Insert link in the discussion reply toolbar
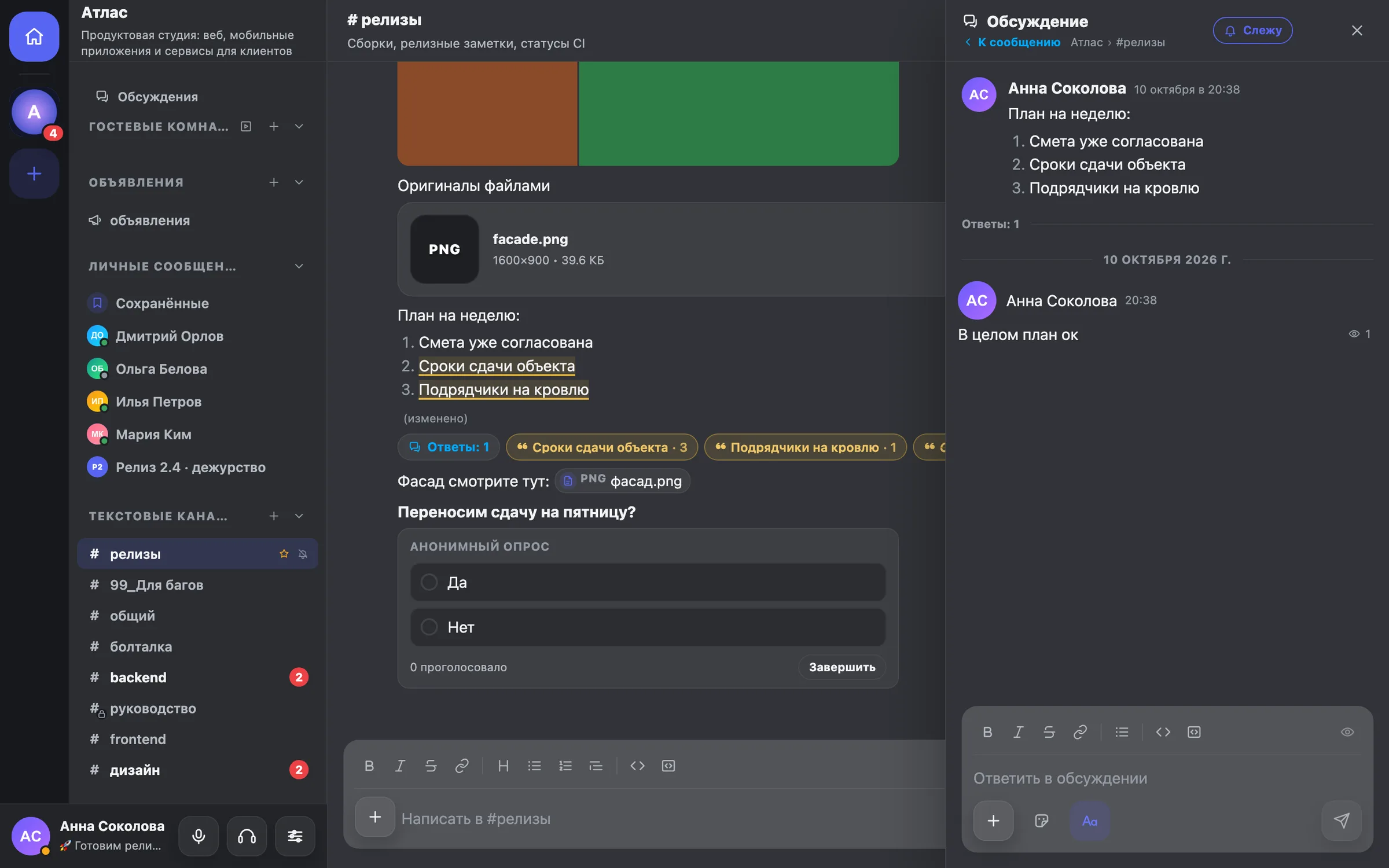The height and width of the screenshot is (868, 1389). click(x=1080, y=732)
